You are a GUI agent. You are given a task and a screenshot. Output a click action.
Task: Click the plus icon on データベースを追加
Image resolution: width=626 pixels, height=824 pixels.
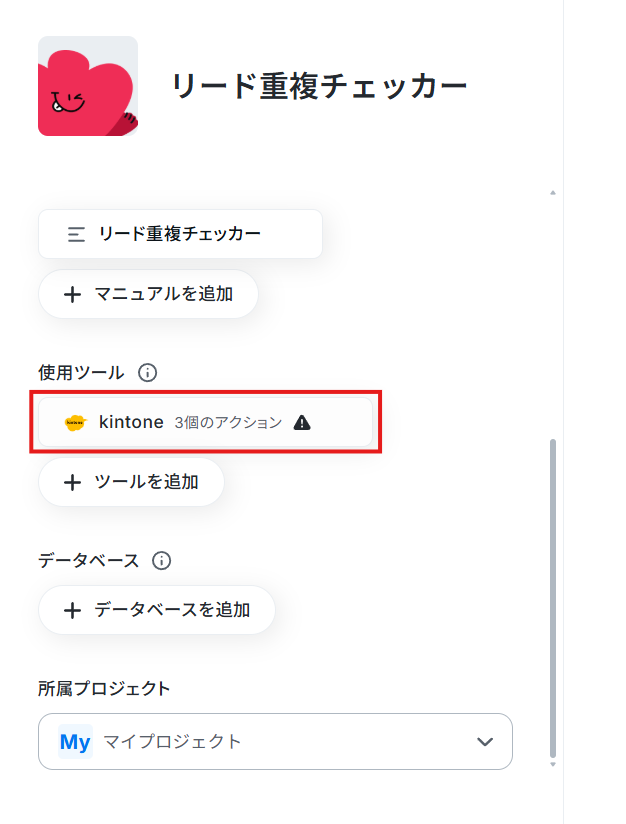click(x=72, y=610)
